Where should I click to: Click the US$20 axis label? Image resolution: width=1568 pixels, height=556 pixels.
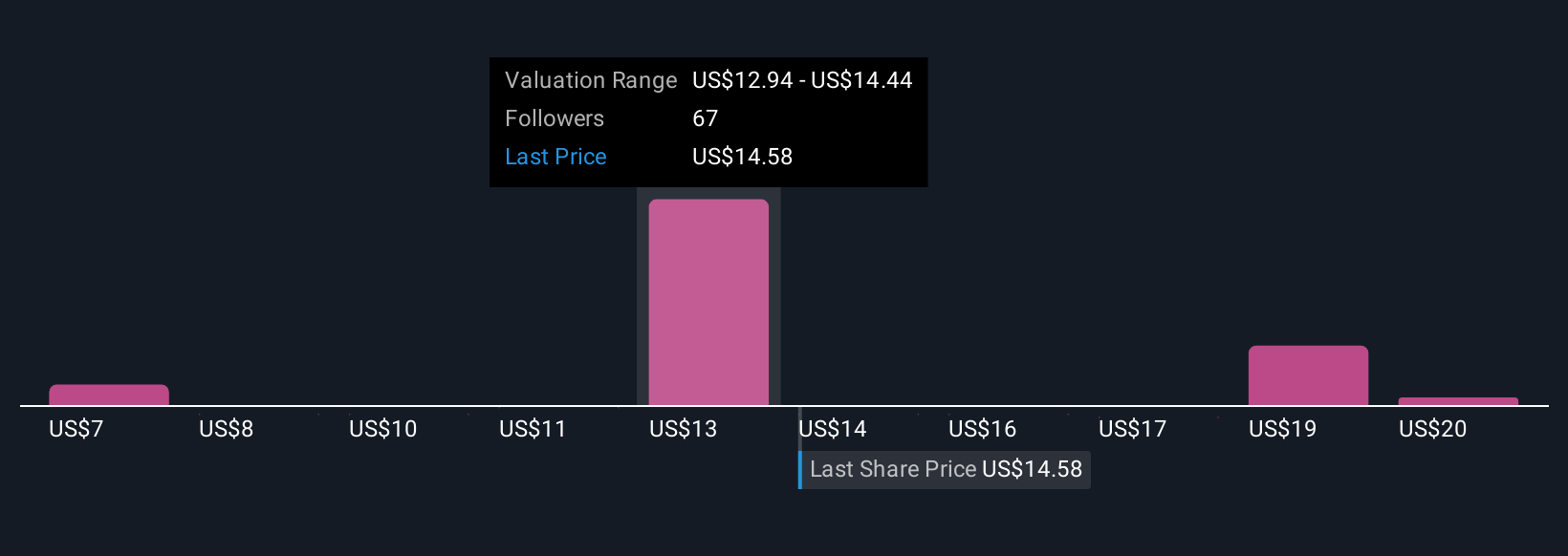pos(1433,429)
